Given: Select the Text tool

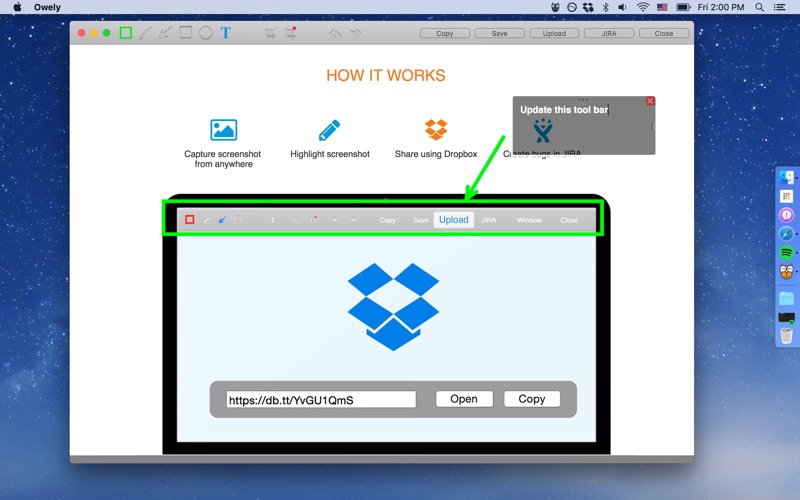Looking at the screenshot, I should [x=226, y=33].
